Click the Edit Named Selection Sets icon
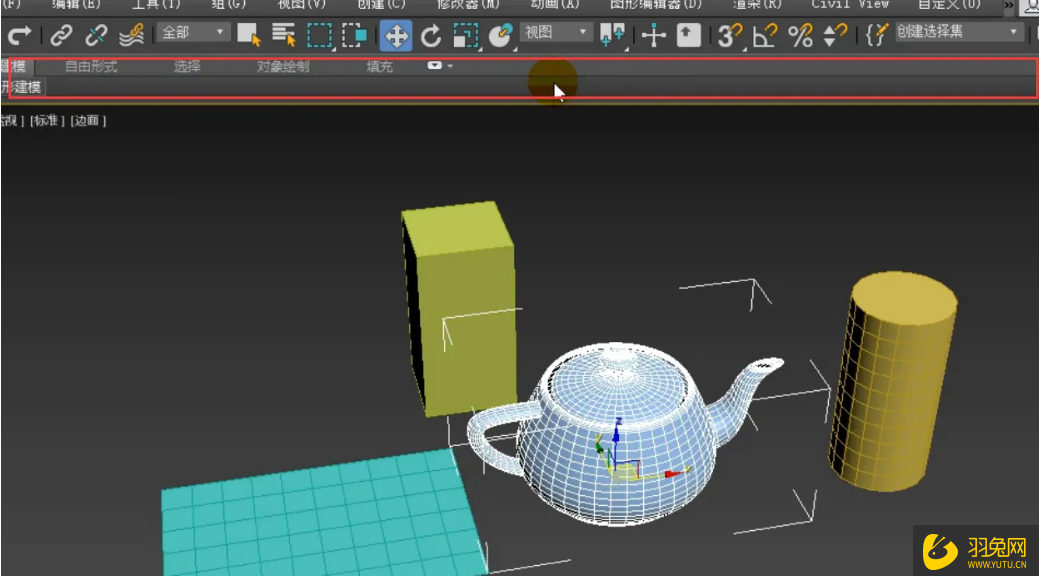 coord(875,35)
